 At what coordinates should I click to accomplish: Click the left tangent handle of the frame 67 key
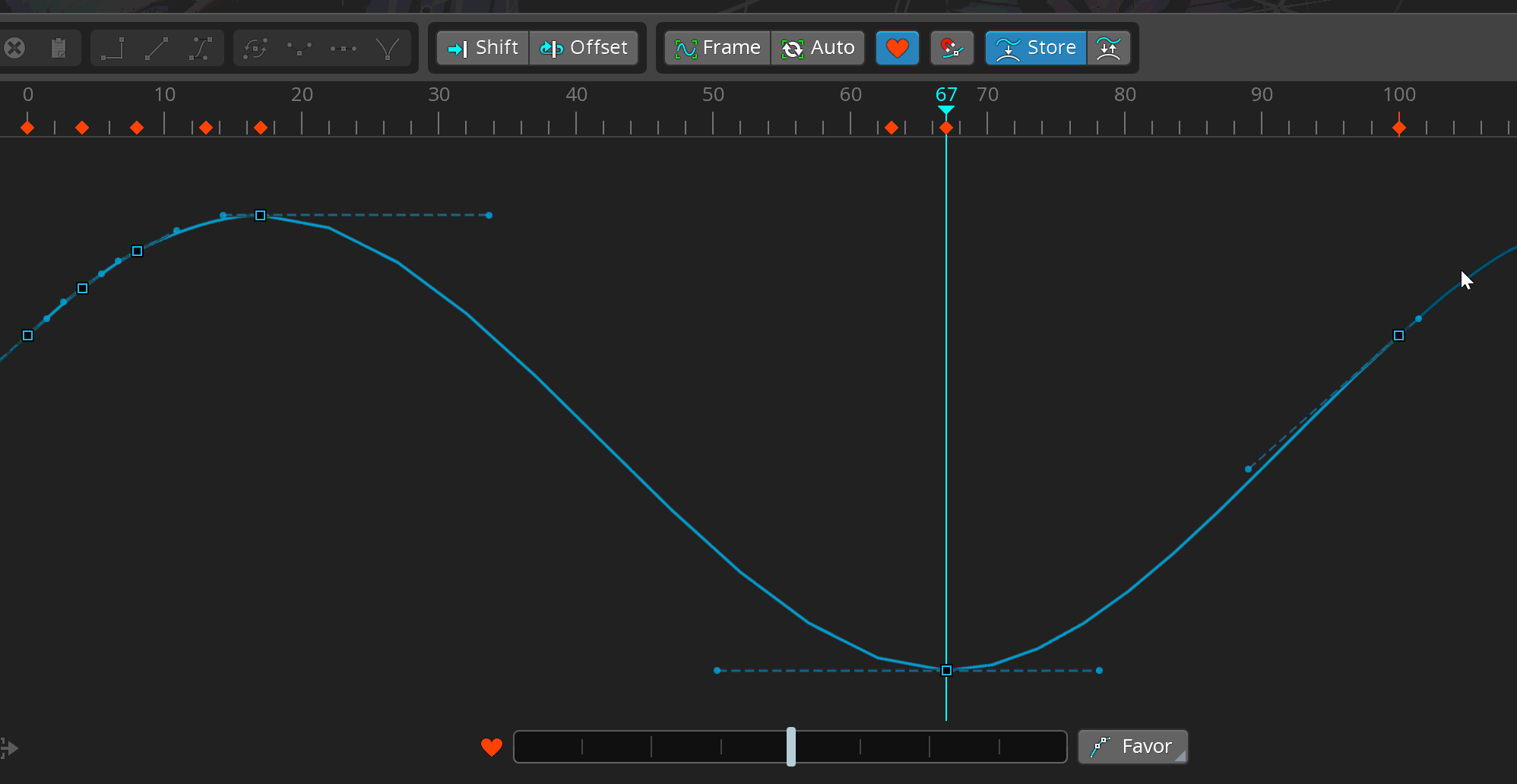pyautogui.click(x=717, y=670)
